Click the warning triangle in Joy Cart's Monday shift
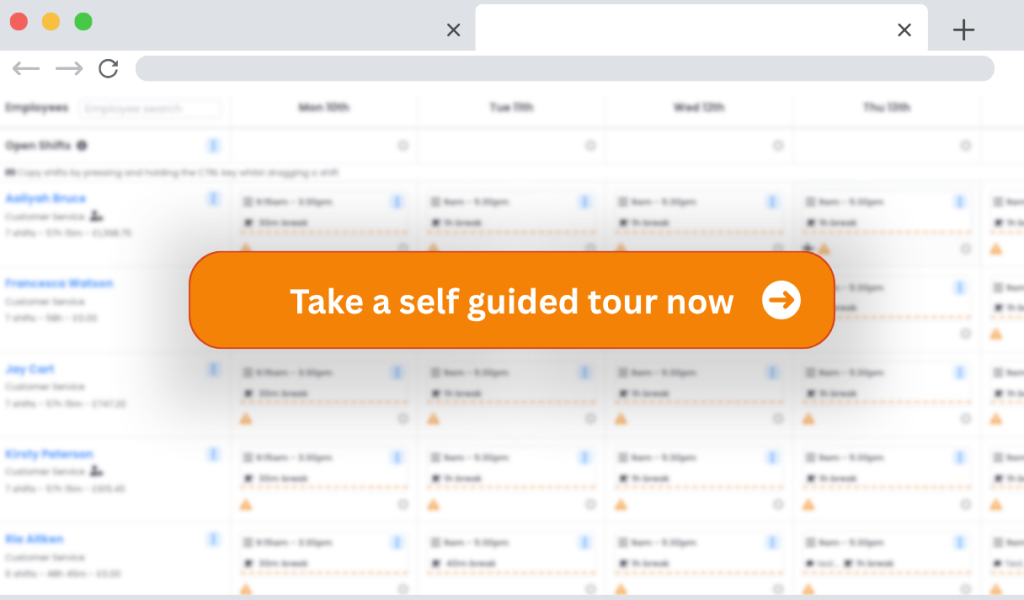Image resolution: width=1024 pixels, height=600 pixels. tap(246, 419)
